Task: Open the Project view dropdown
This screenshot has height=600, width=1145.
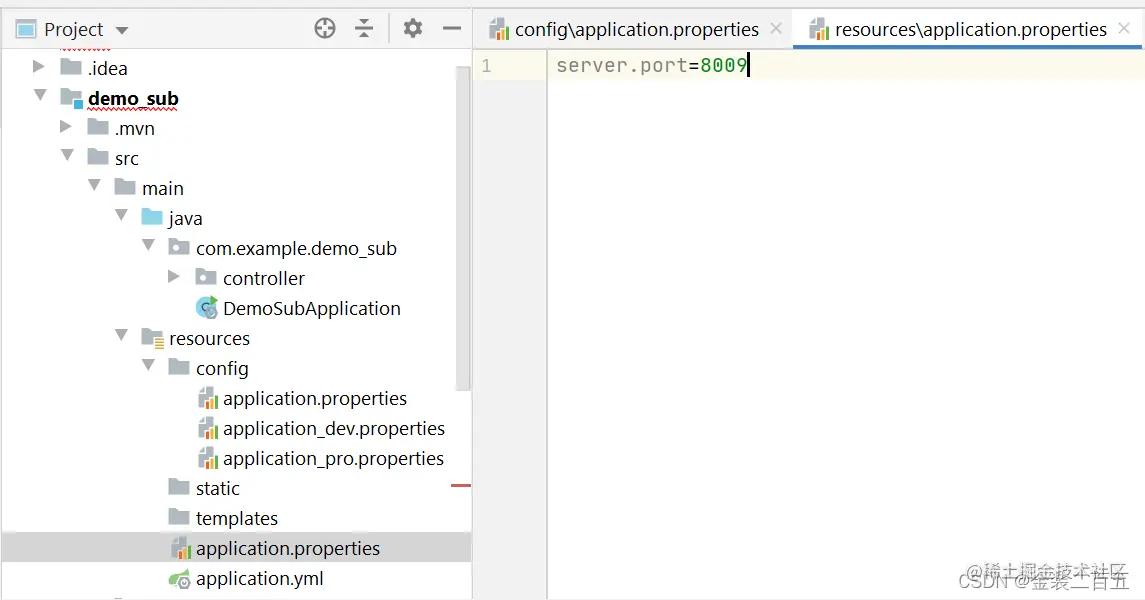Action: [122, 30]
